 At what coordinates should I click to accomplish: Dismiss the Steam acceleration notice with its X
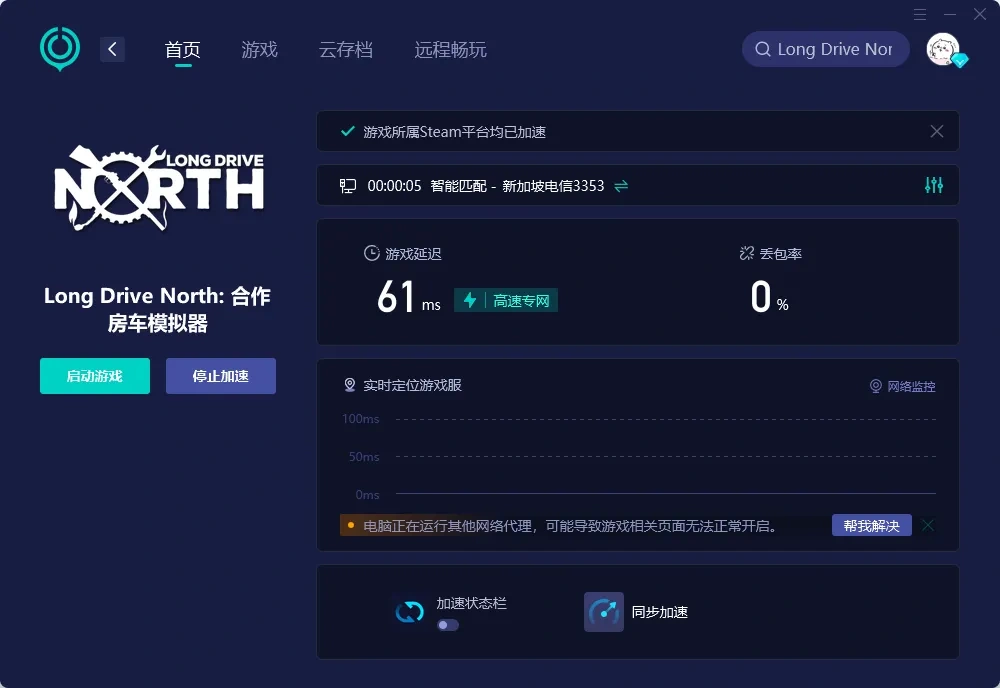(936, 131)
